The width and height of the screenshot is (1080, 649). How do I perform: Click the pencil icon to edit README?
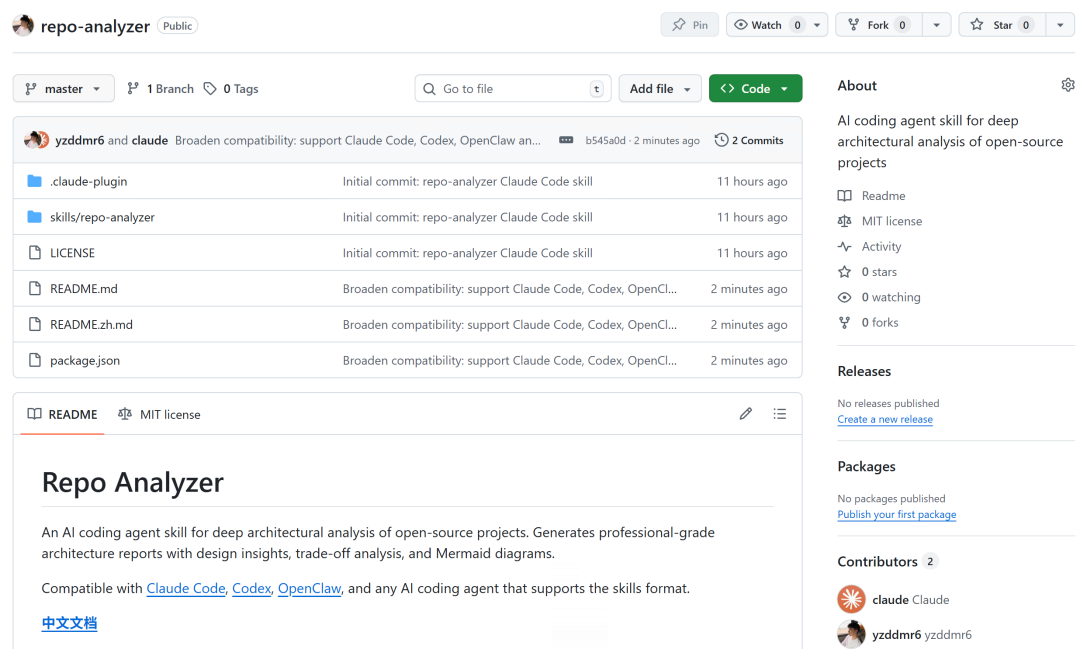[745, 413]
